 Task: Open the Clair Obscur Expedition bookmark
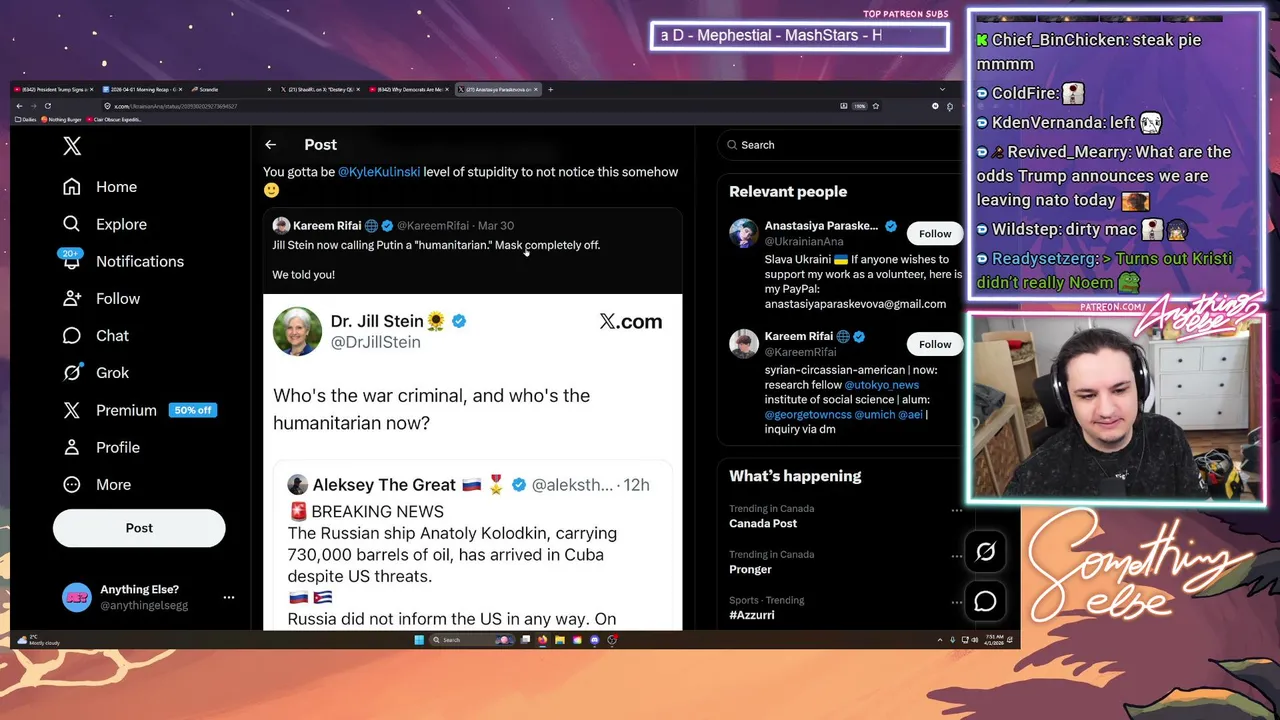(116, 120)
